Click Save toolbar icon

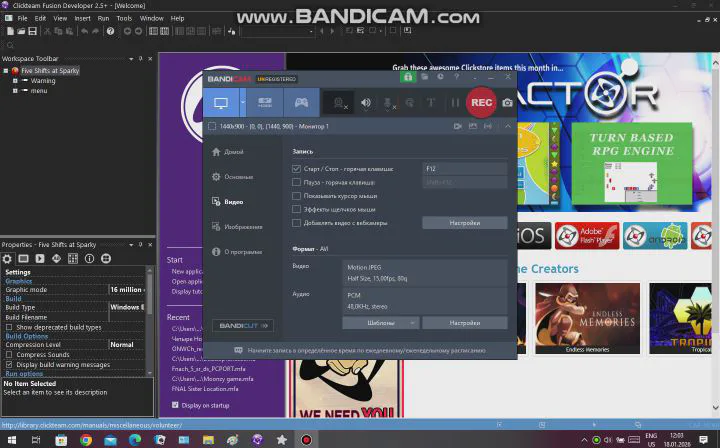32,31
